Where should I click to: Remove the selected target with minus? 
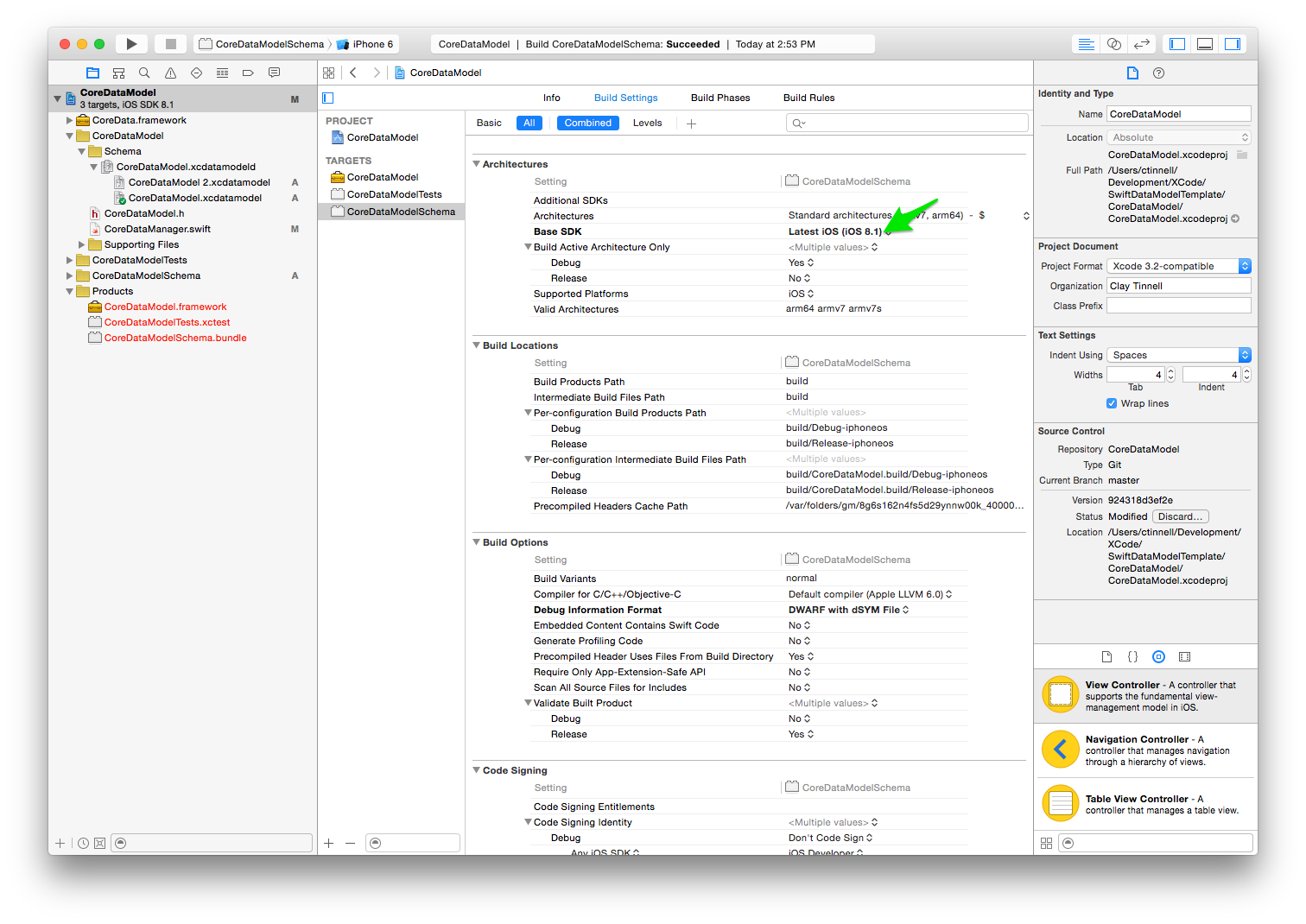[350, 843]
